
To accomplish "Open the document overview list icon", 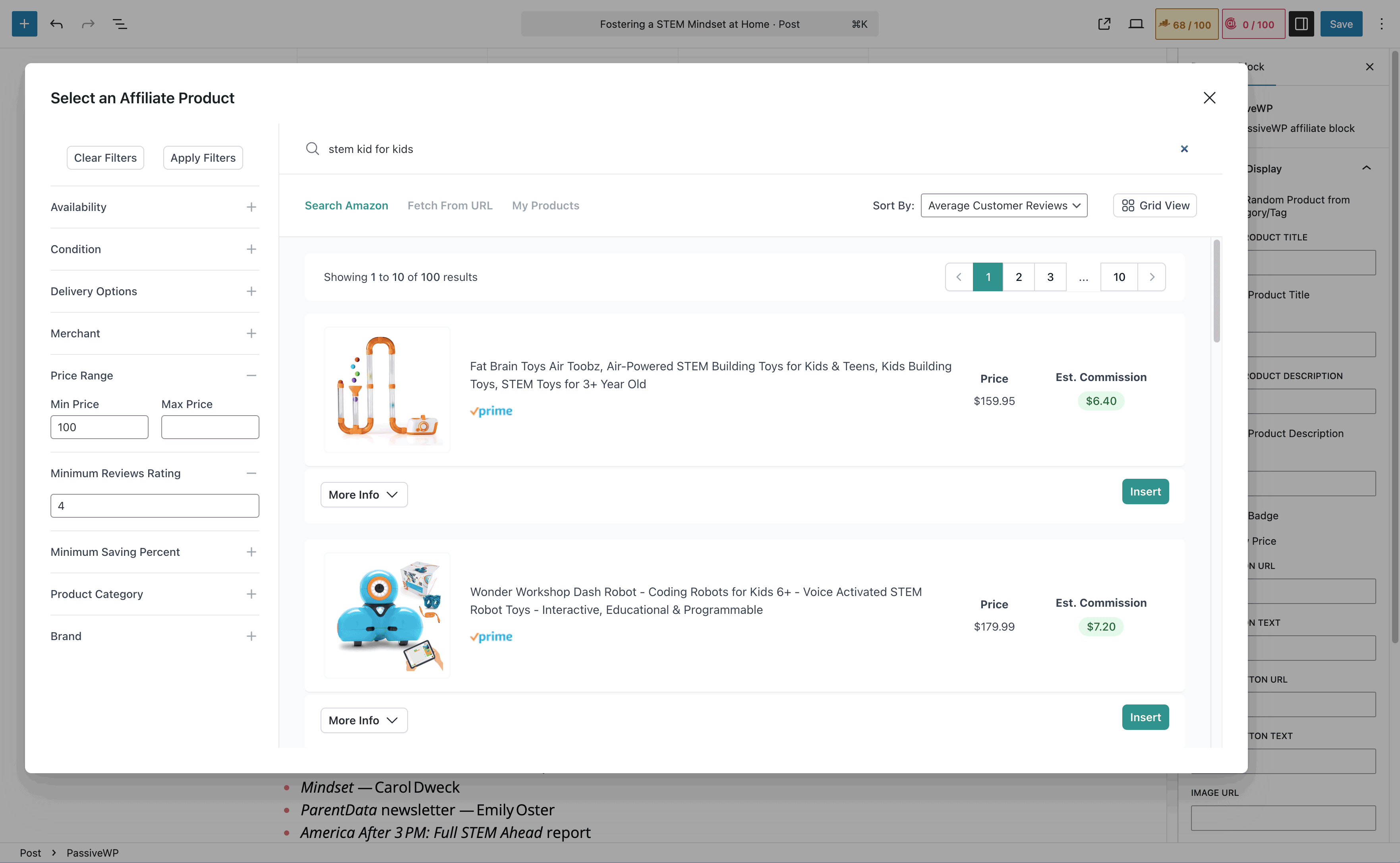I will click(120, 24).
